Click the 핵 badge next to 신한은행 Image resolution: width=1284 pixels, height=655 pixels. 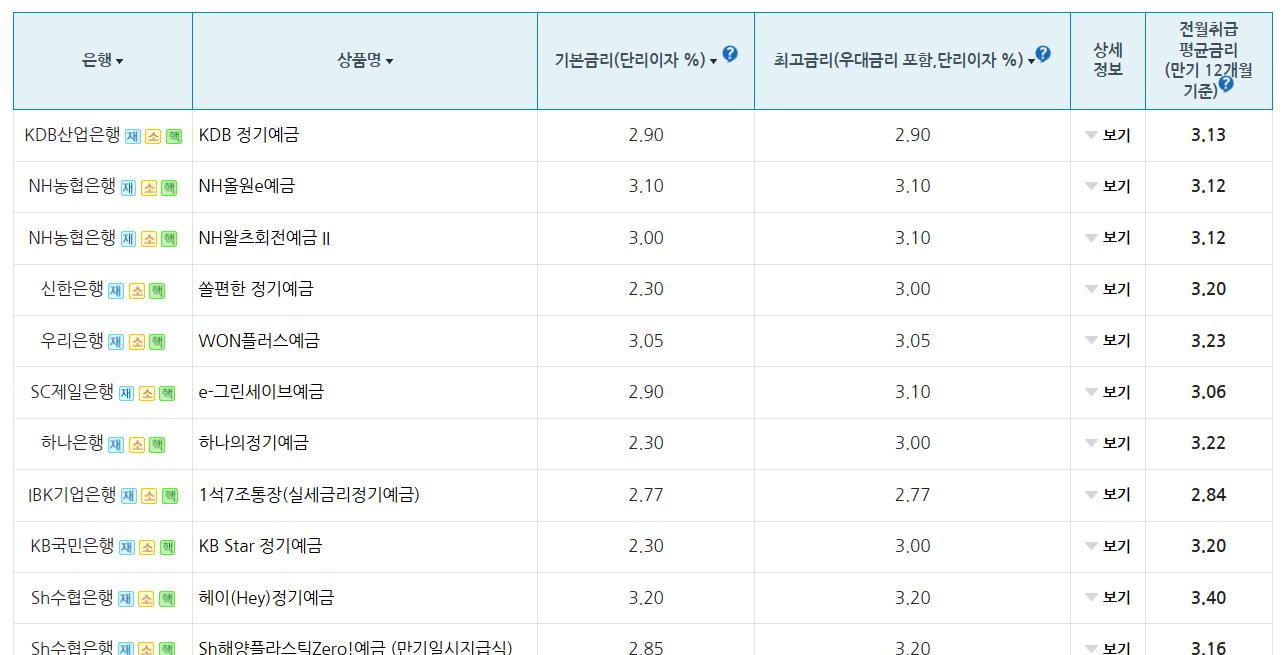157,291
